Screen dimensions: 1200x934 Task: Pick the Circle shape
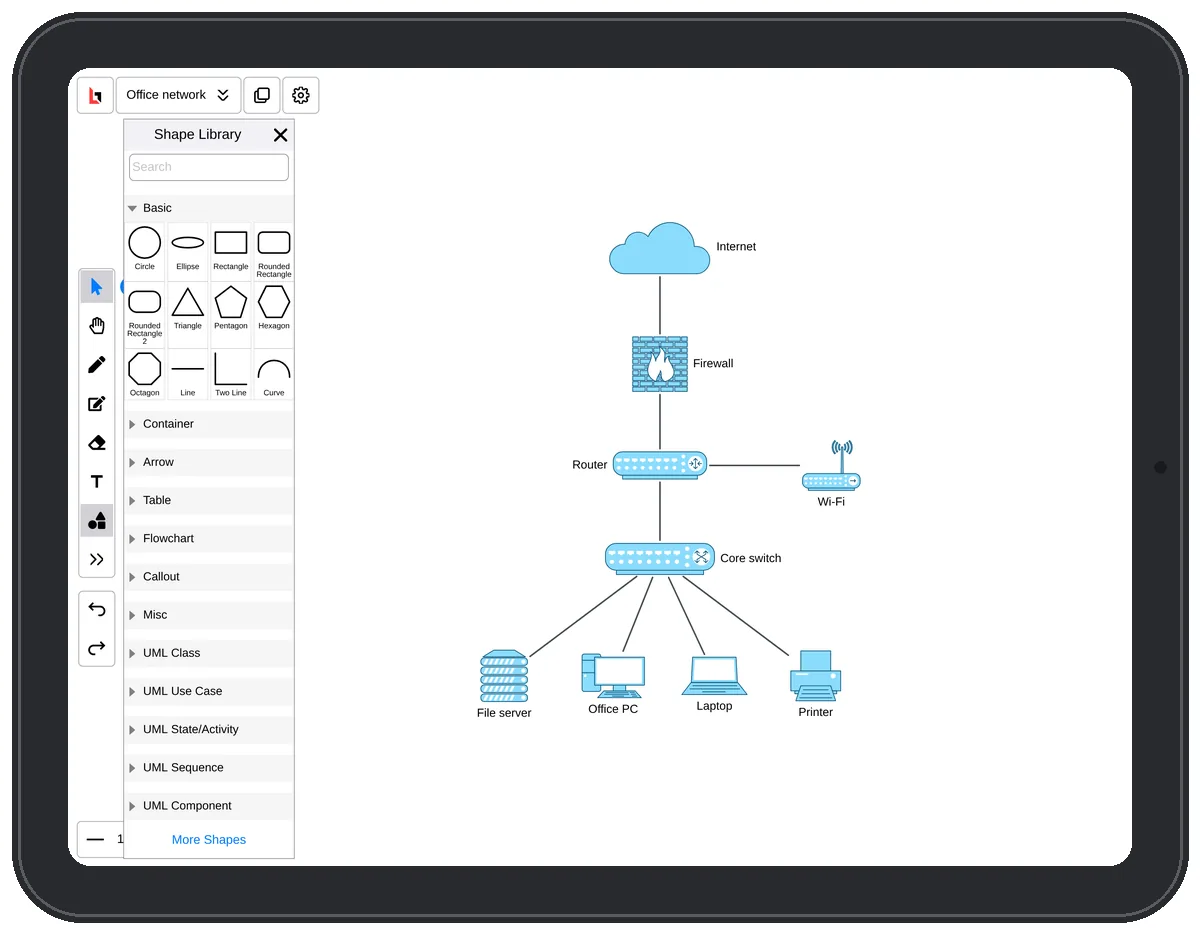[145, 249]
